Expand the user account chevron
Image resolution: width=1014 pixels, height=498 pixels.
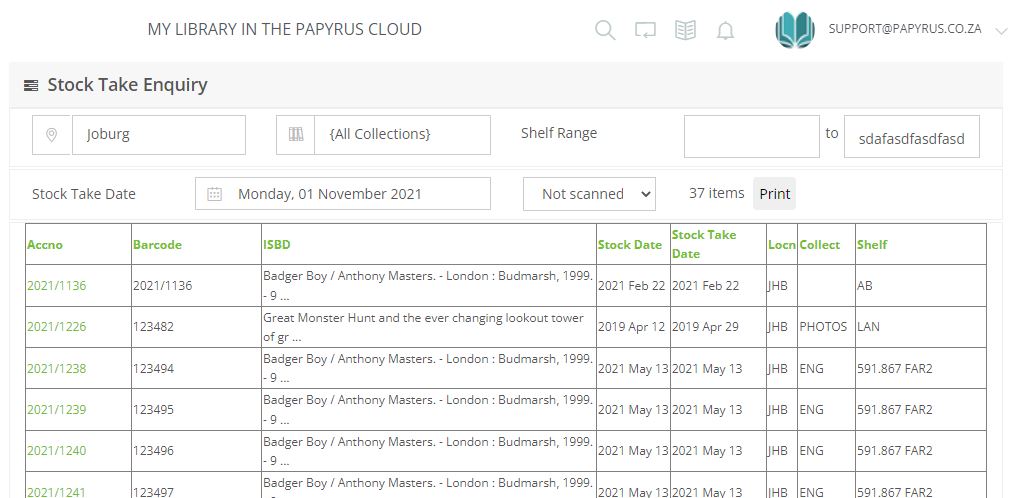(x=1001, y=31)
